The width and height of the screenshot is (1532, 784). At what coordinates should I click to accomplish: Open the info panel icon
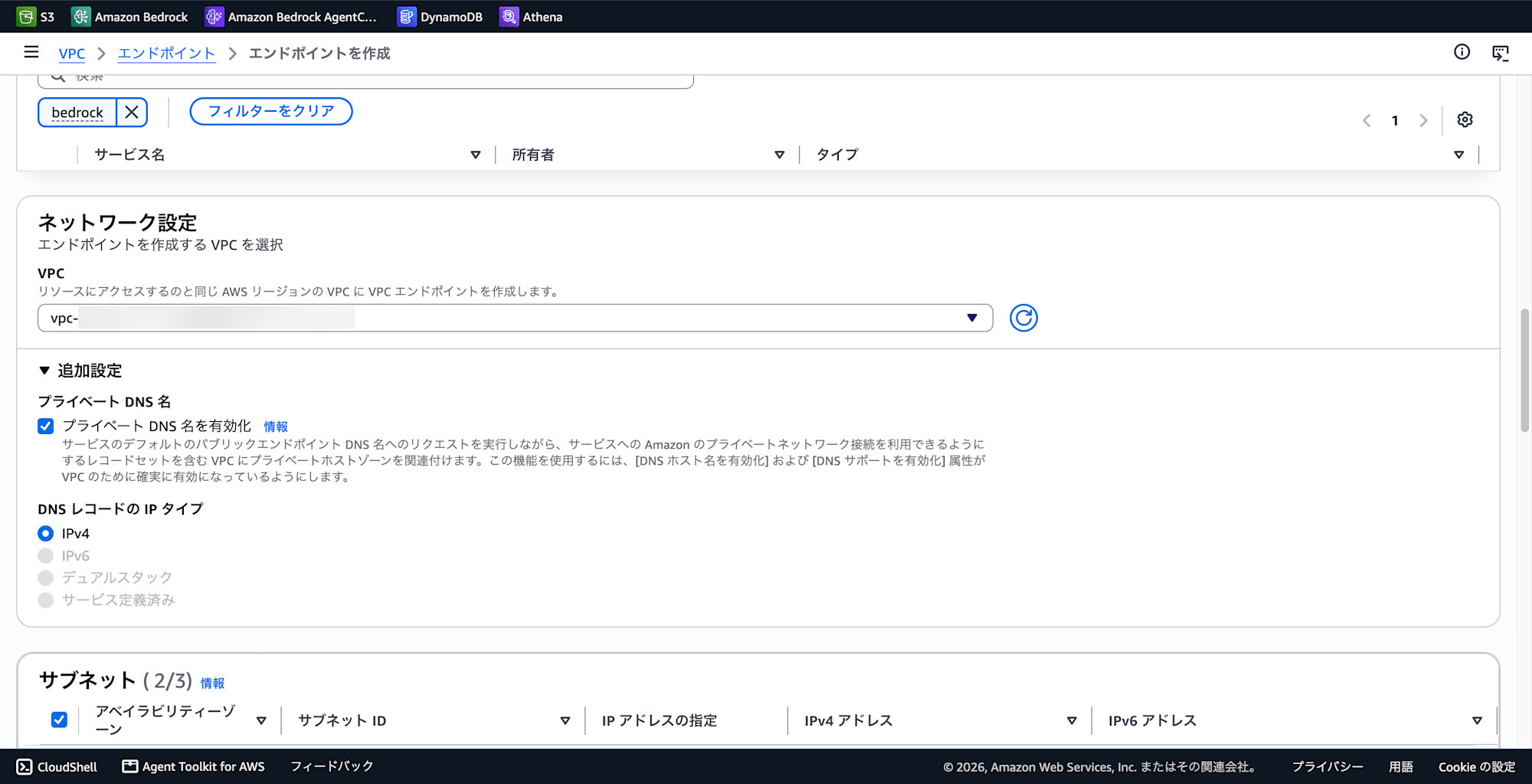(1462, 52)
